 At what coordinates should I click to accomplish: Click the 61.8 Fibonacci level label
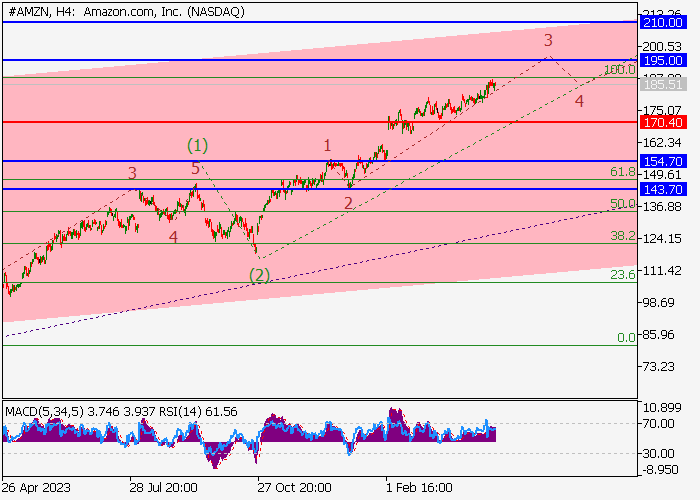pyautogui.click(x=623, y=171)
